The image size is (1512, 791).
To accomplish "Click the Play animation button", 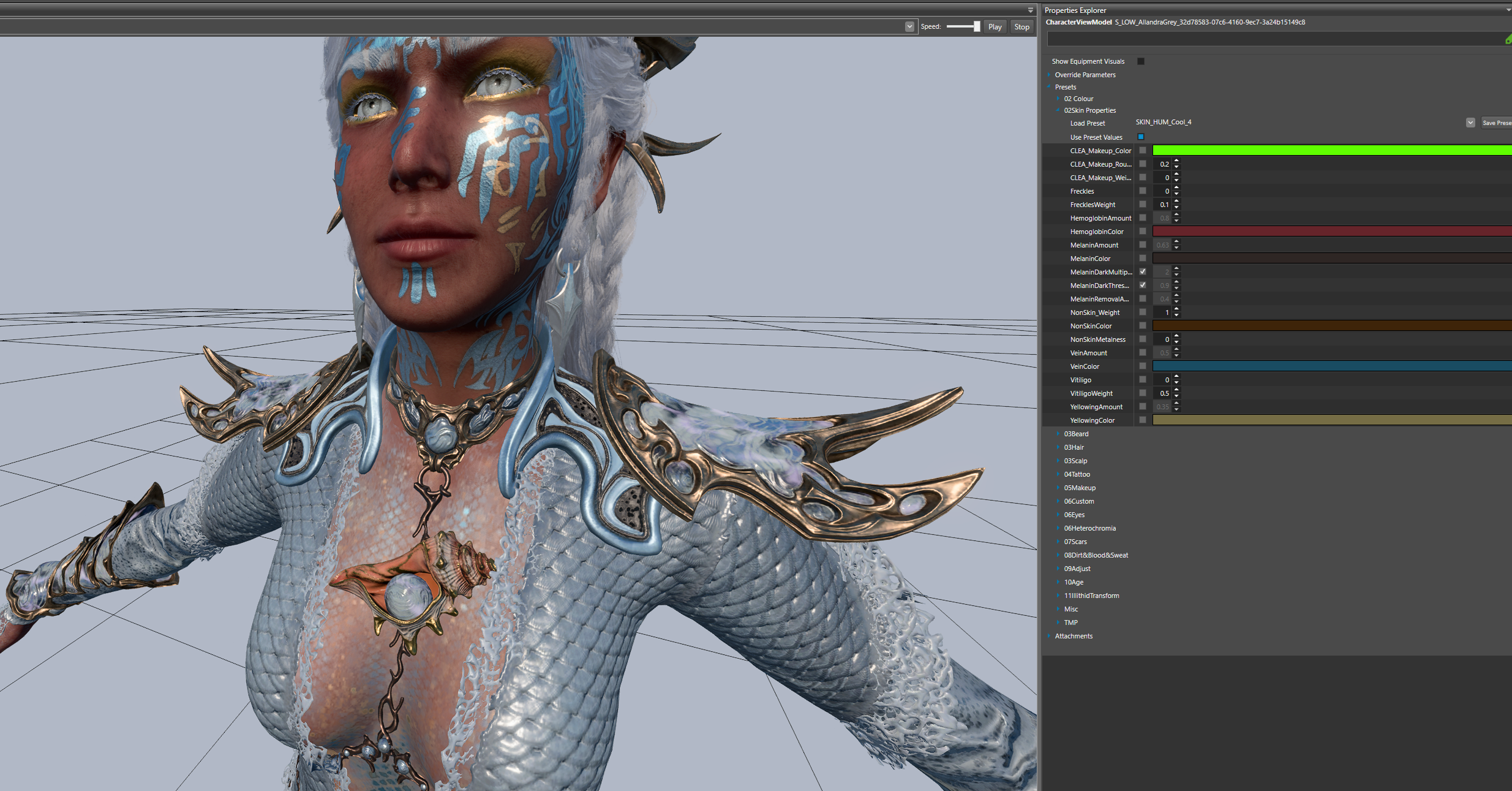I will tap(995, 26).
